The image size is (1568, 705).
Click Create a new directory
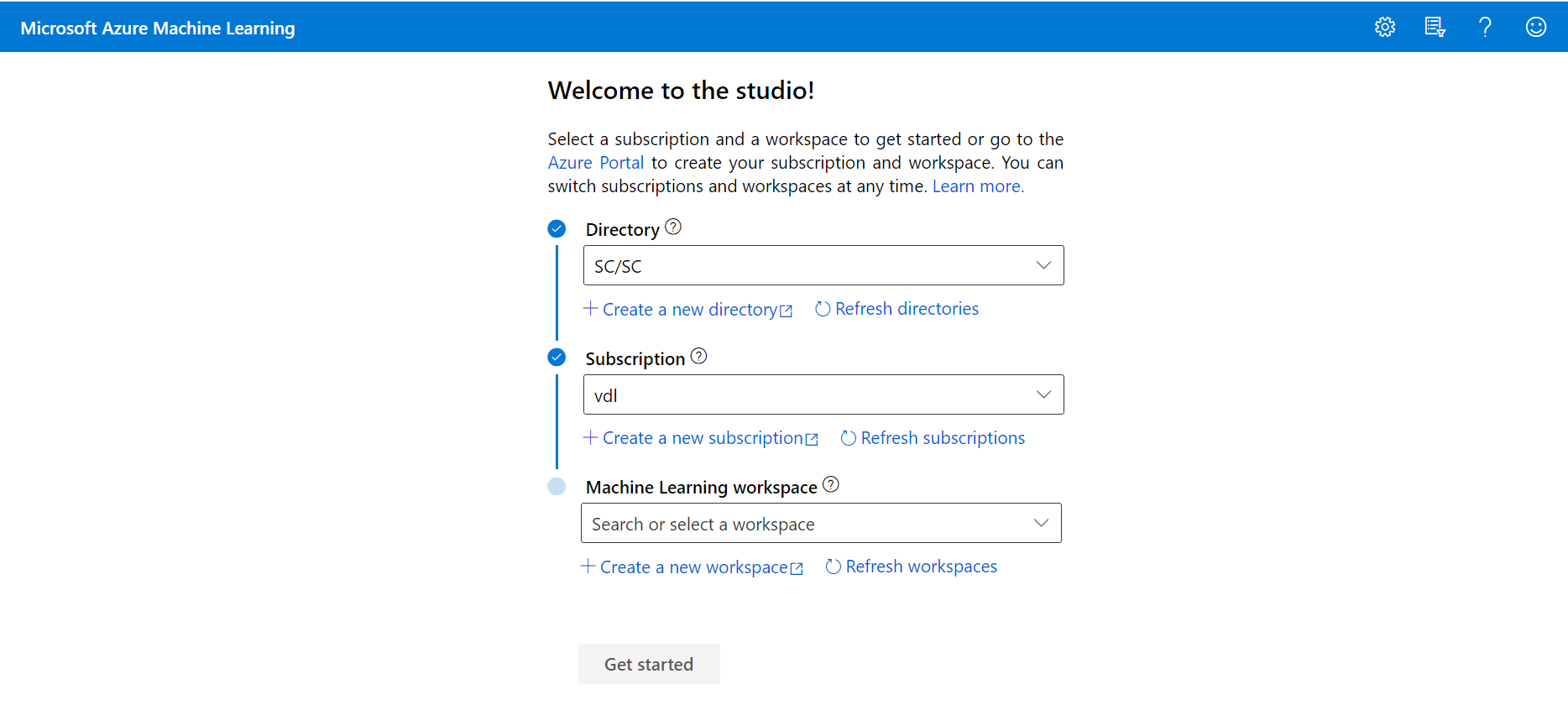click(688, 310)
